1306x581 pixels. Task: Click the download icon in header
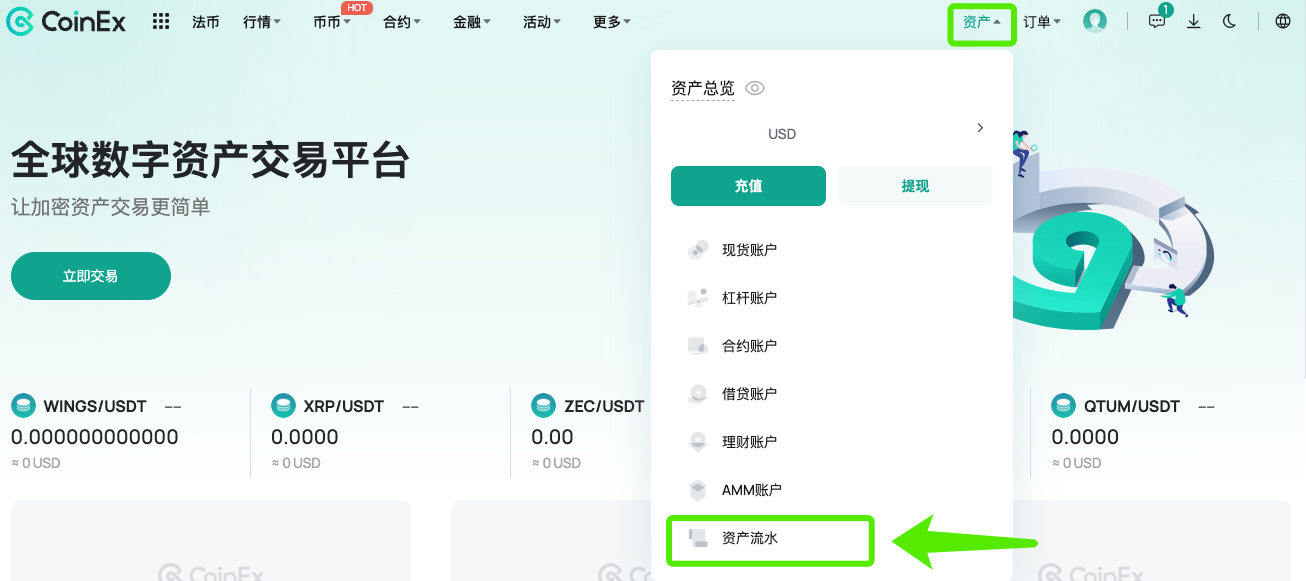point(1194,21)
